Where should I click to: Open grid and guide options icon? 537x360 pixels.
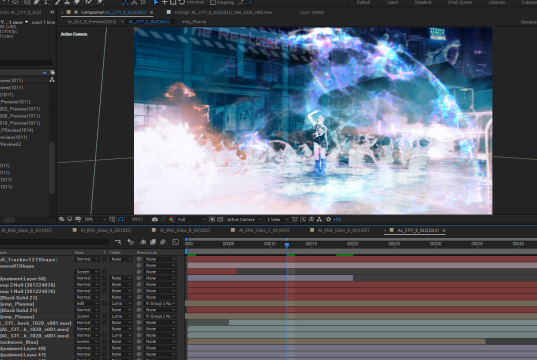[112, 219]
